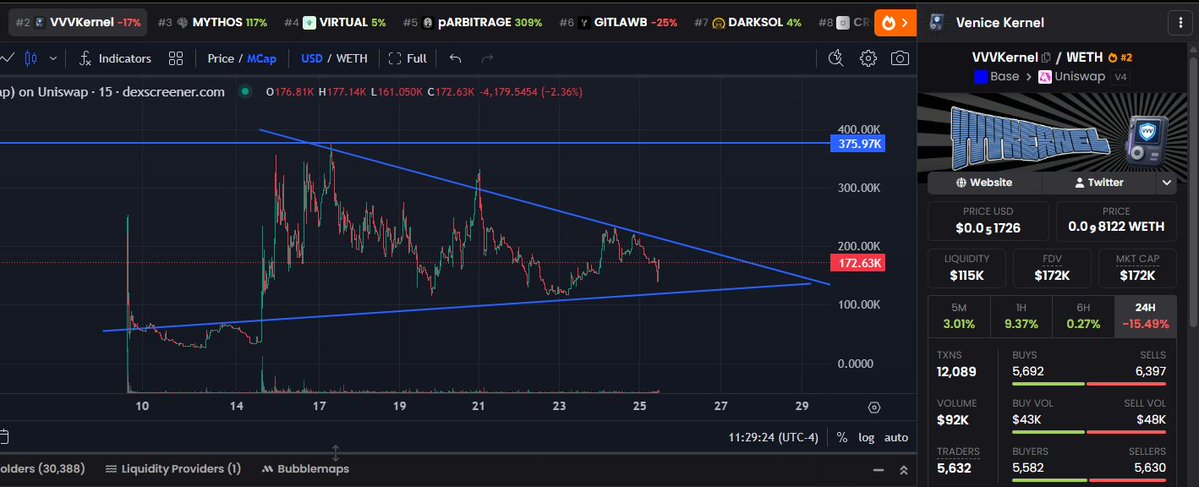
Task: Switch chart to Price mode
Action: (220, 58)
